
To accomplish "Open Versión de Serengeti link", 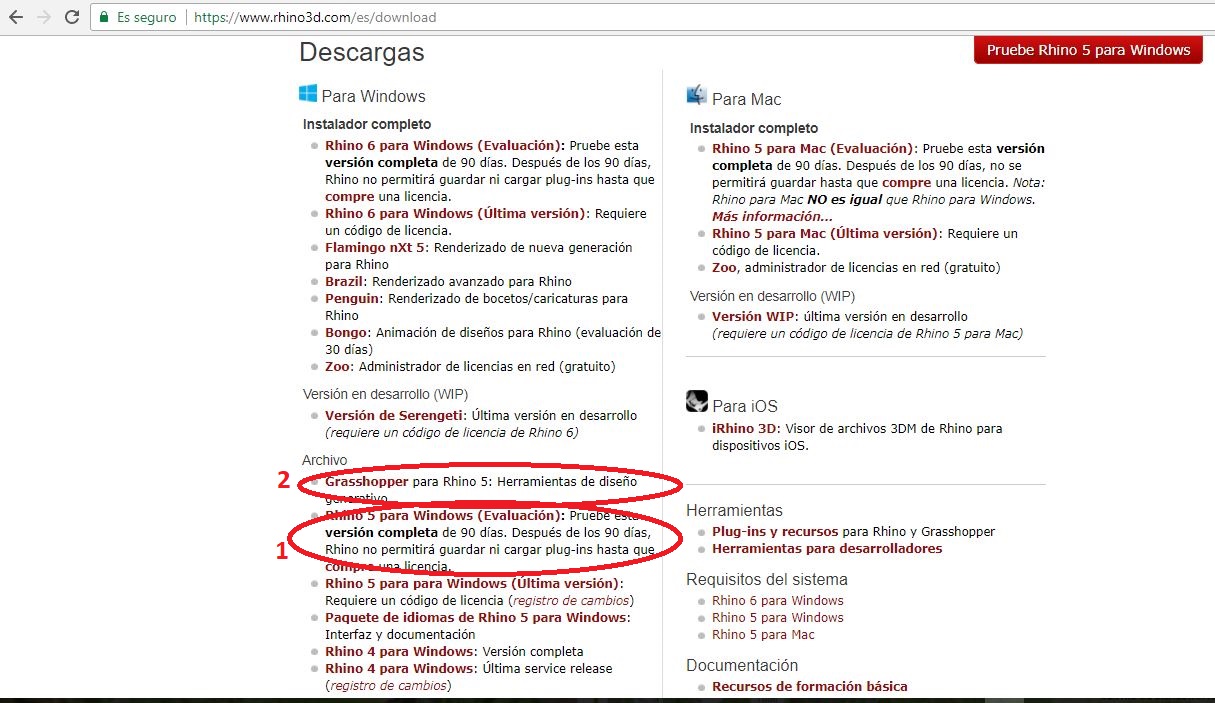I will coord(394,415).
